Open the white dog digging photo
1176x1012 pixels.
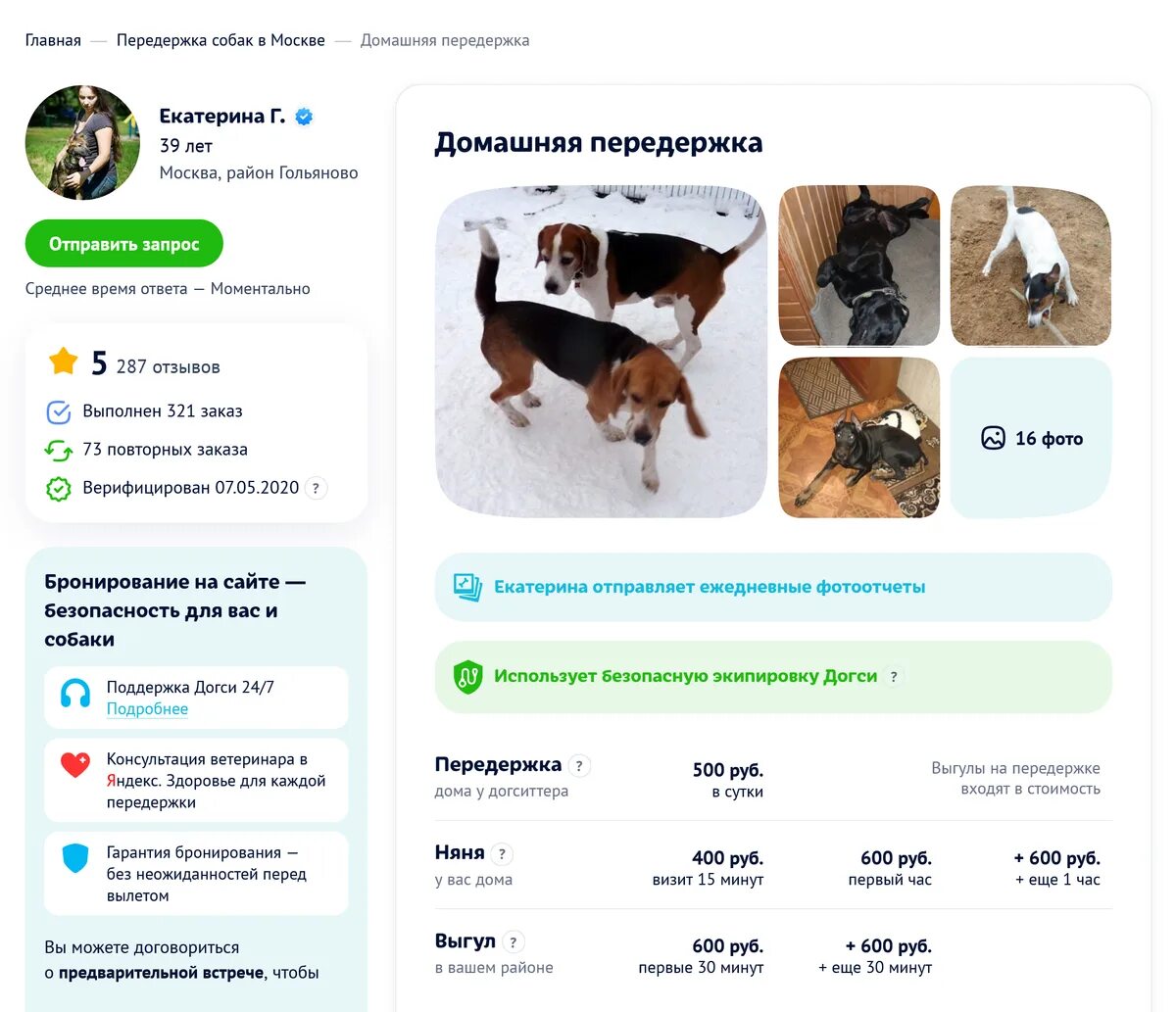click(x=1031, y=265)
